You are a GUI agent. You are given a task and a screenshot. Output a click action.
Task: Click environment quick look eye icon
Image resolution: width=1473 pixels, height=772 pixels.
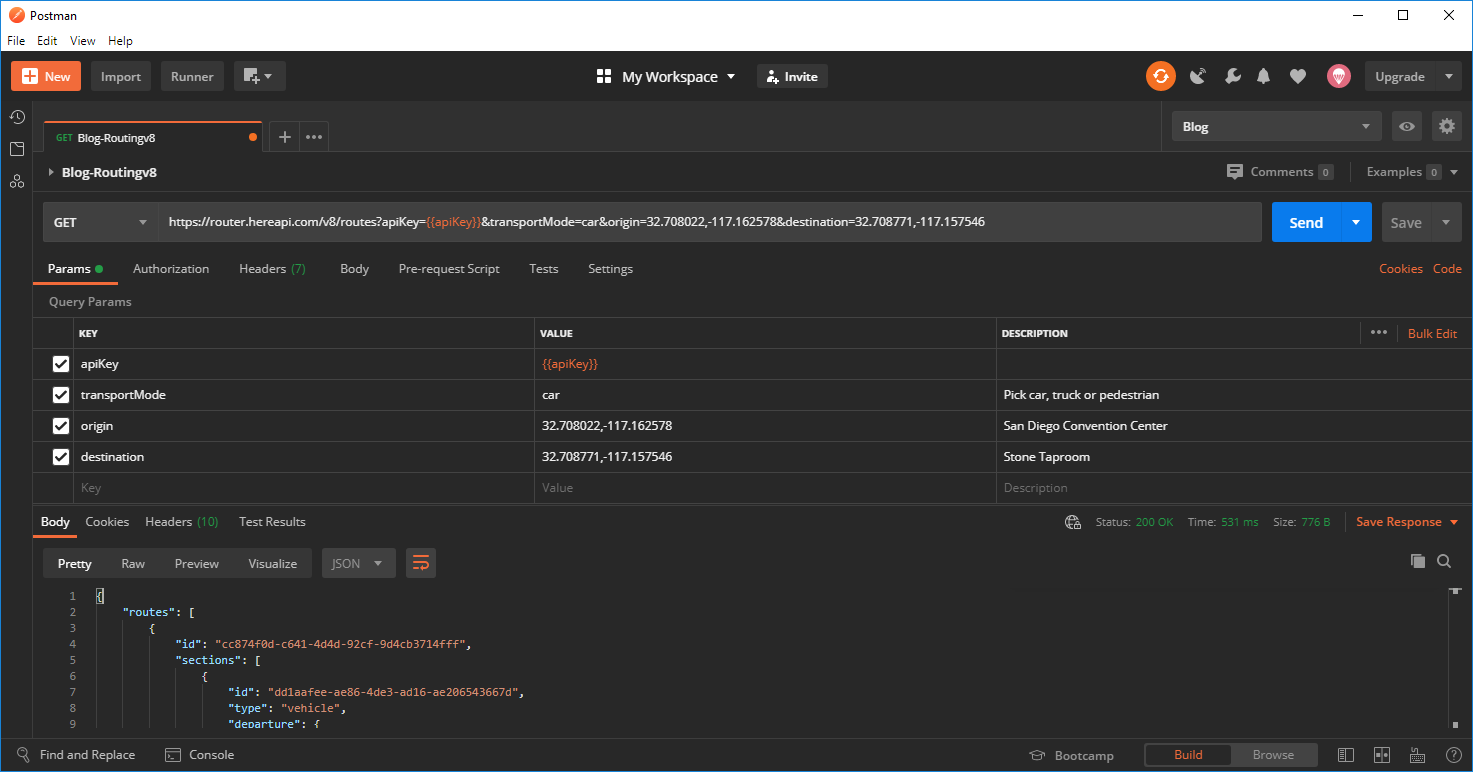1407,126
